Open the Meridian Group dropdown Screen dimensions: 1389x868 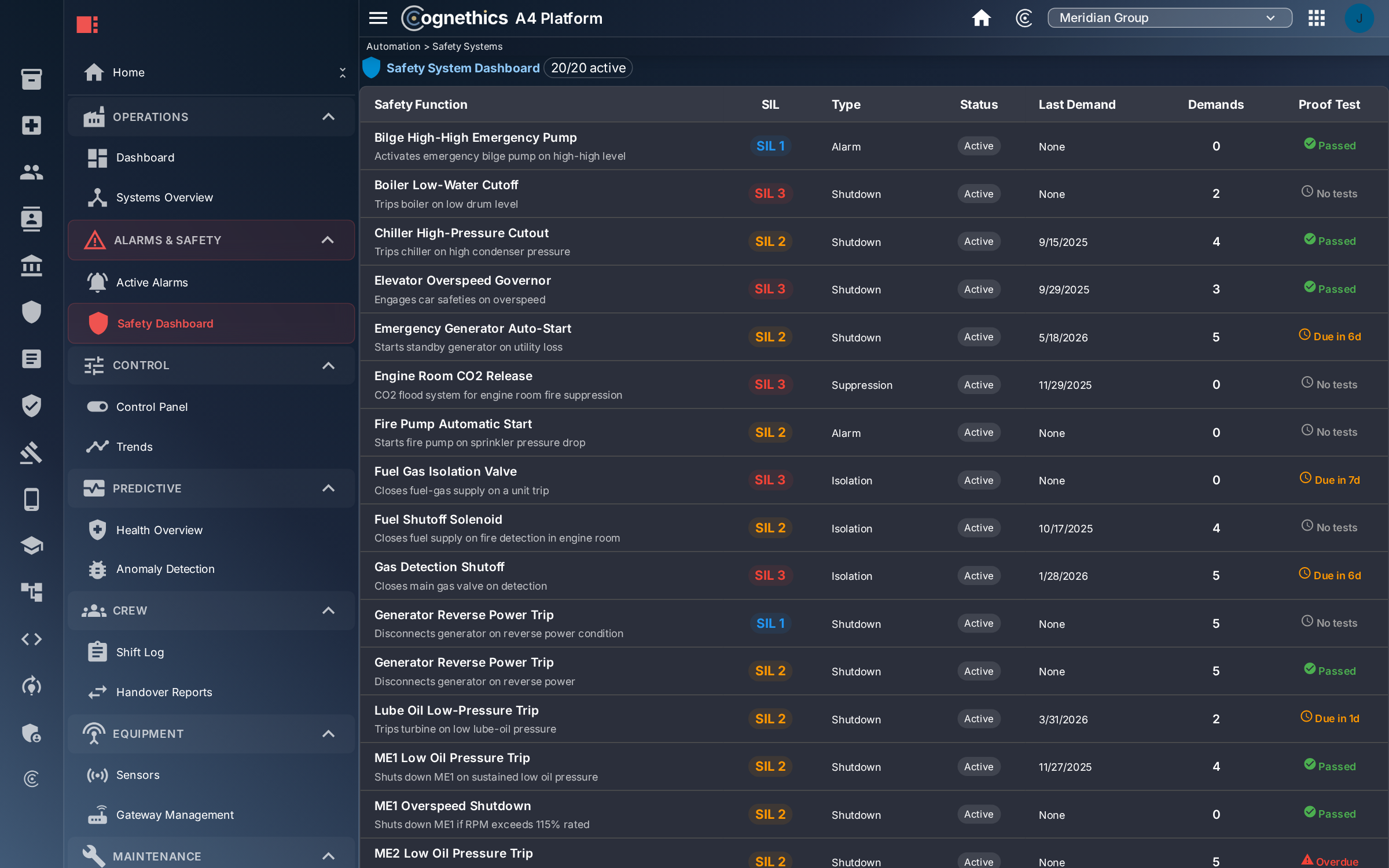(x=1169, y=18)
